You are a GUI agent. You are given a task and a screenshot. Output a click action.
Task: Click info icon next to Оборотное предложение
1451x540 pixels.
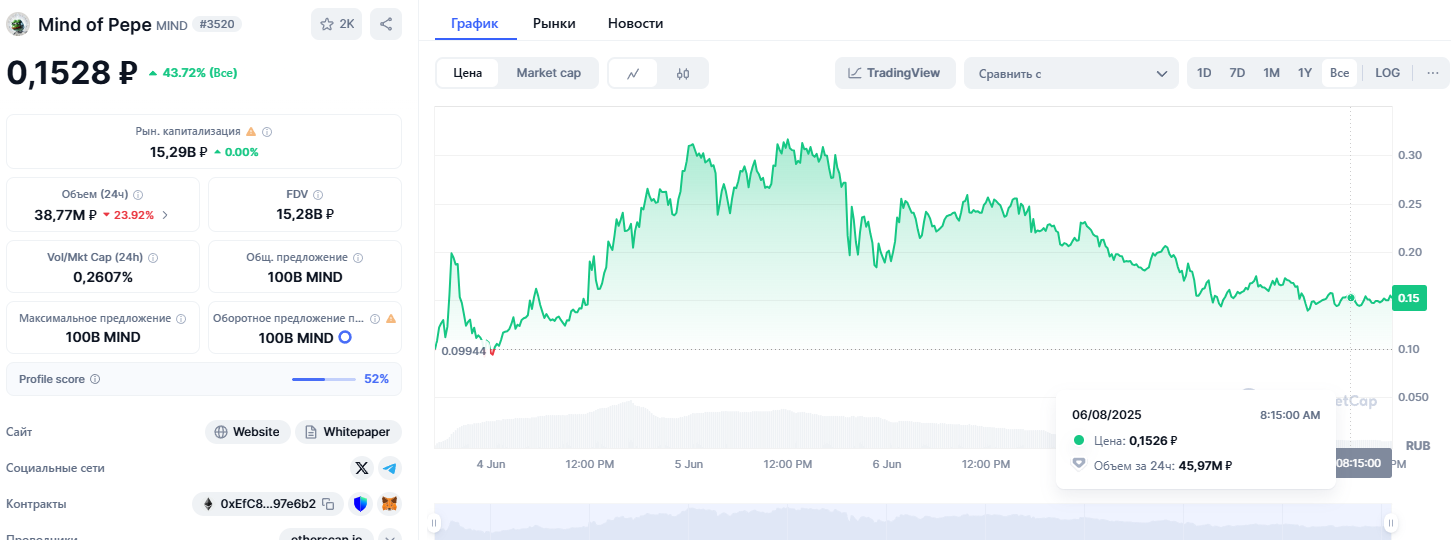375,319
